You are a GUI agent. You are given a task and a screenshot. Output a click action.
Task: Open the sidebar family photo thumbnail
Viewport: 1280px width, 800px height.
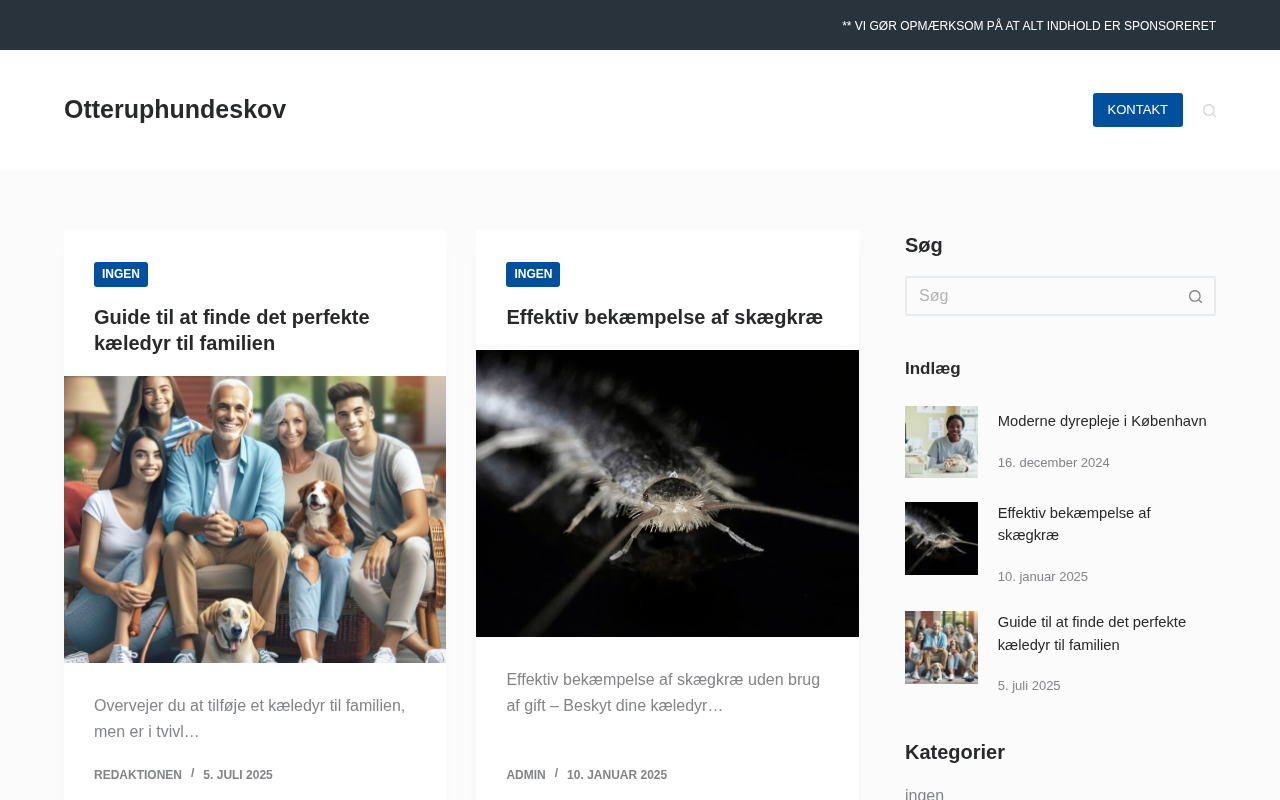[x=941, y=647]
